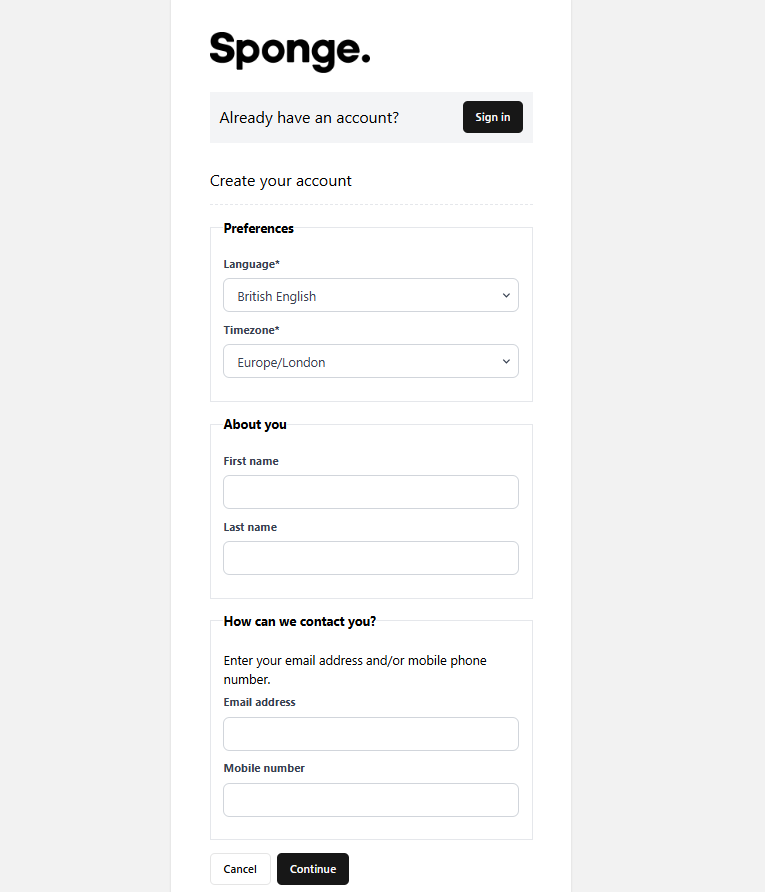Viewport: 765px width, 892px height.
Task: Select the Email address input box
Action: pos(370,734)
